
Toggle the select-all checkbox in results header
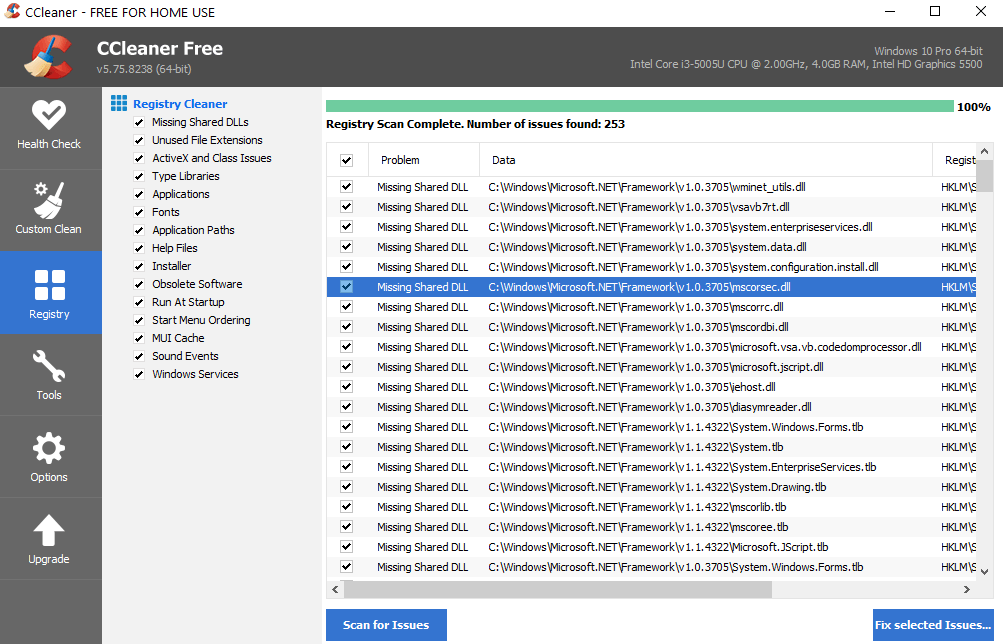coord(347,160)
